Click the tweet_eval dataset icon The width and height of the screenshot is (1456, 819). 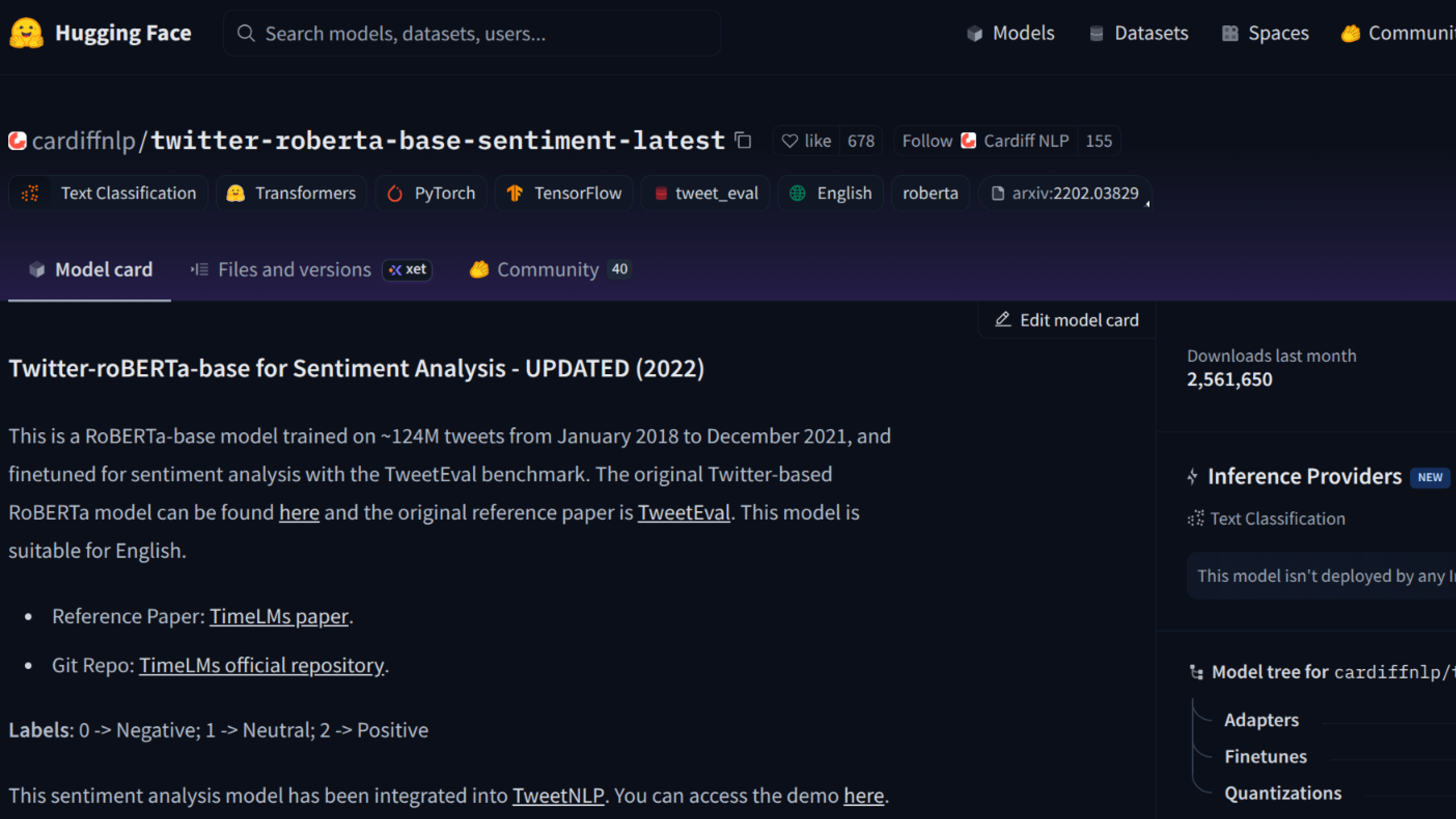pos(661,194)
